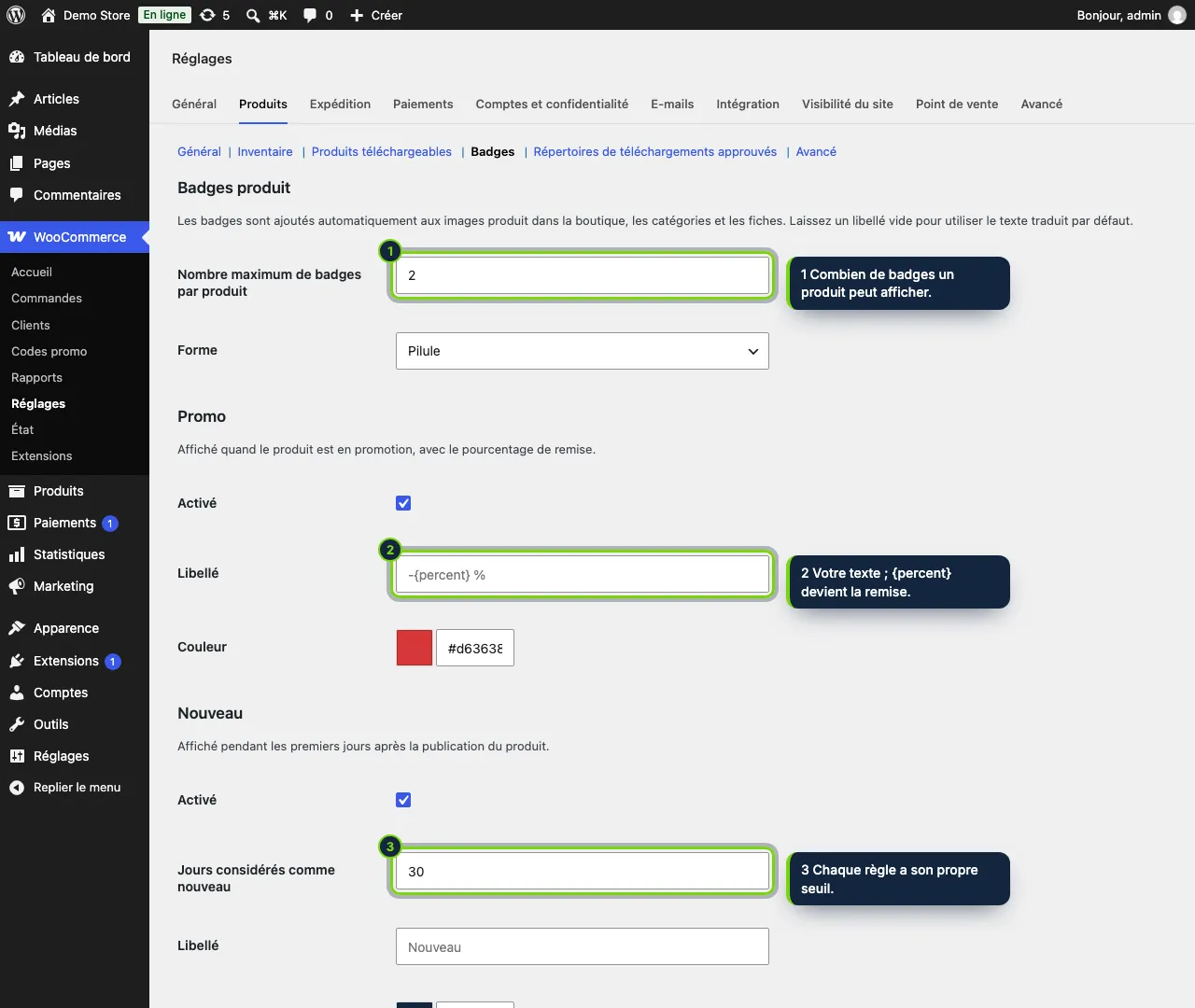Open Produits archive icon in sidebar

click(x=17, y=491)
